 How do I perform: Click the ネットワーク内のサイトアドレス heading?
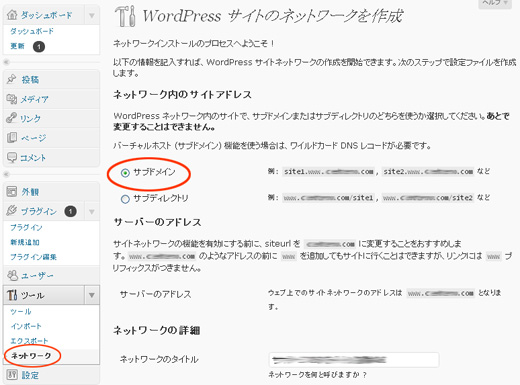coord(182,95)
